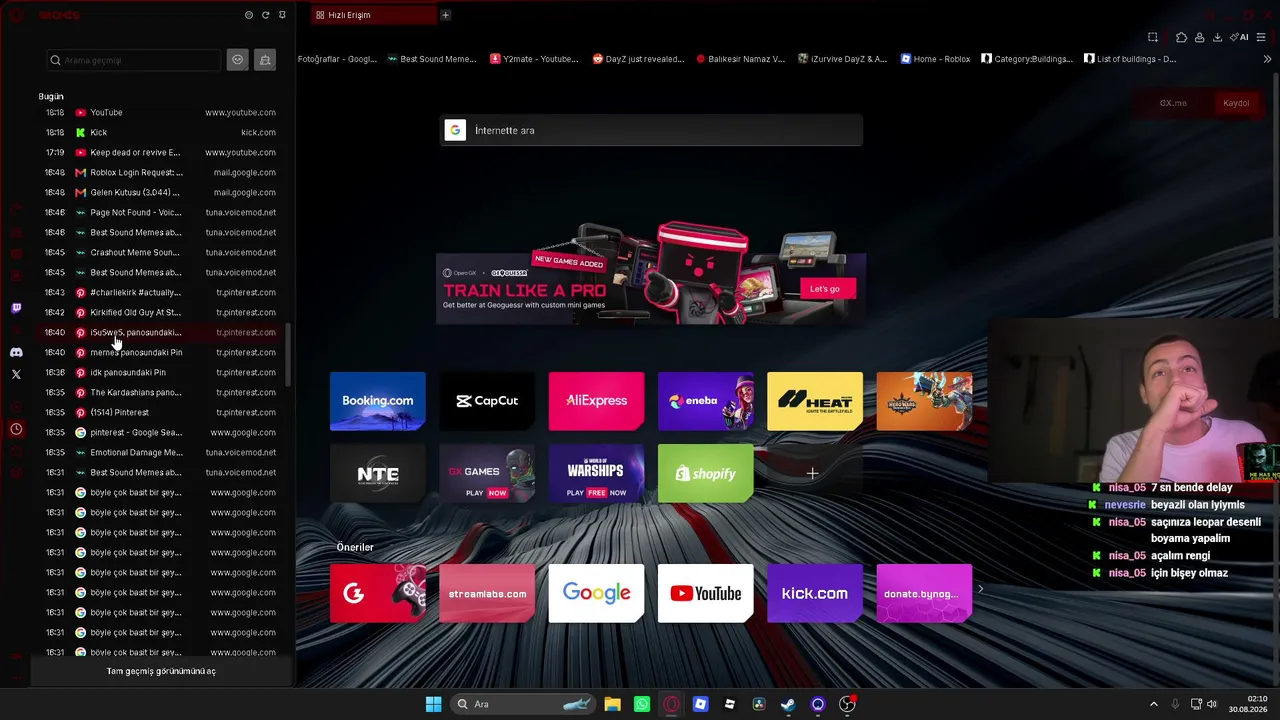Open the Fotoğraflar - Google bookmark
The image size is (1280, 720).
[x=337, y=59]
